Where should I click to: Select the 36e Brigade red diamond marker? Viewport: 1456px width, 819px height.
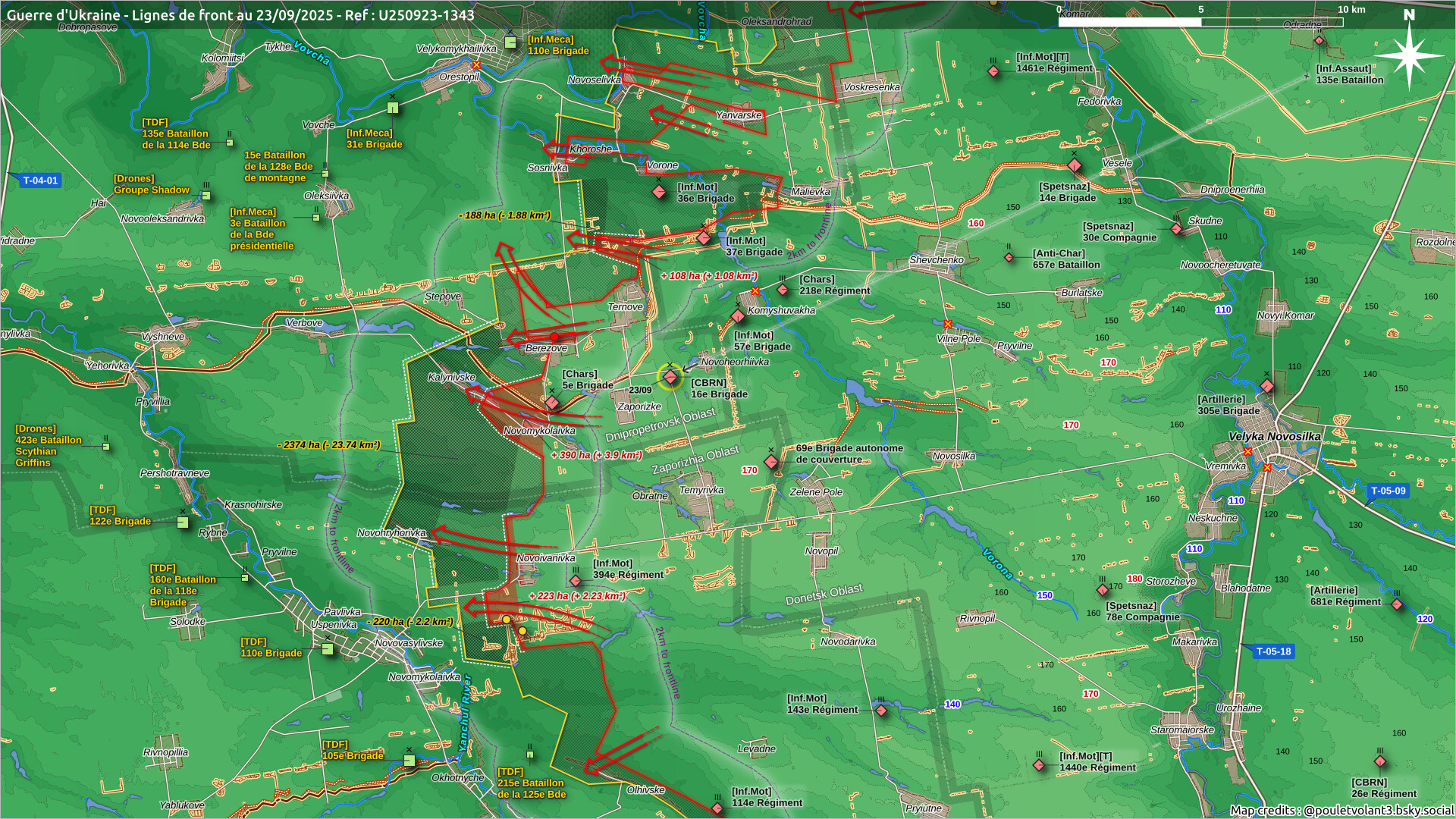(659, 193)
